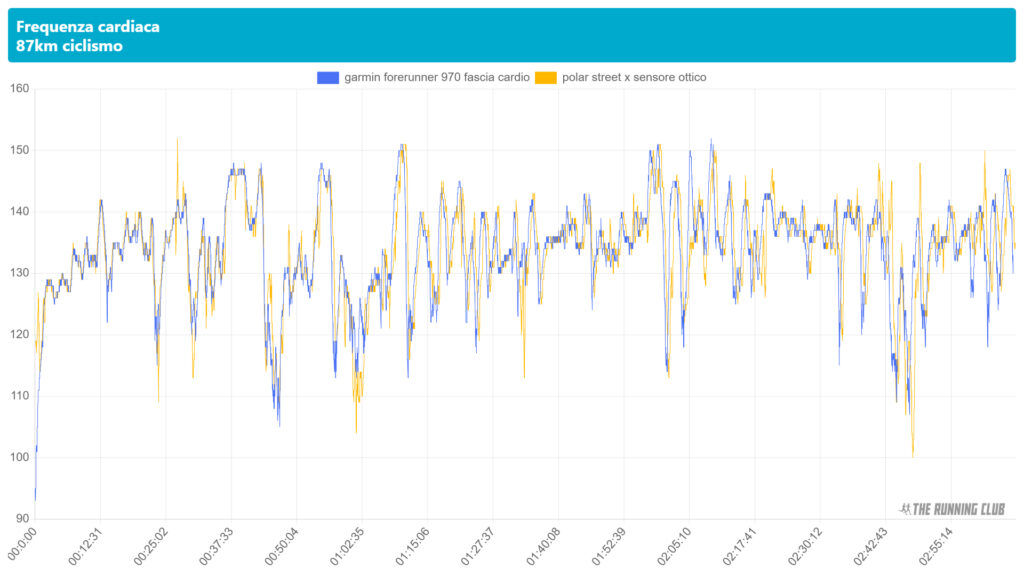Click the 02:17:41 time axis label
Screen dimensions: 1024x576
tap(739, 546)
